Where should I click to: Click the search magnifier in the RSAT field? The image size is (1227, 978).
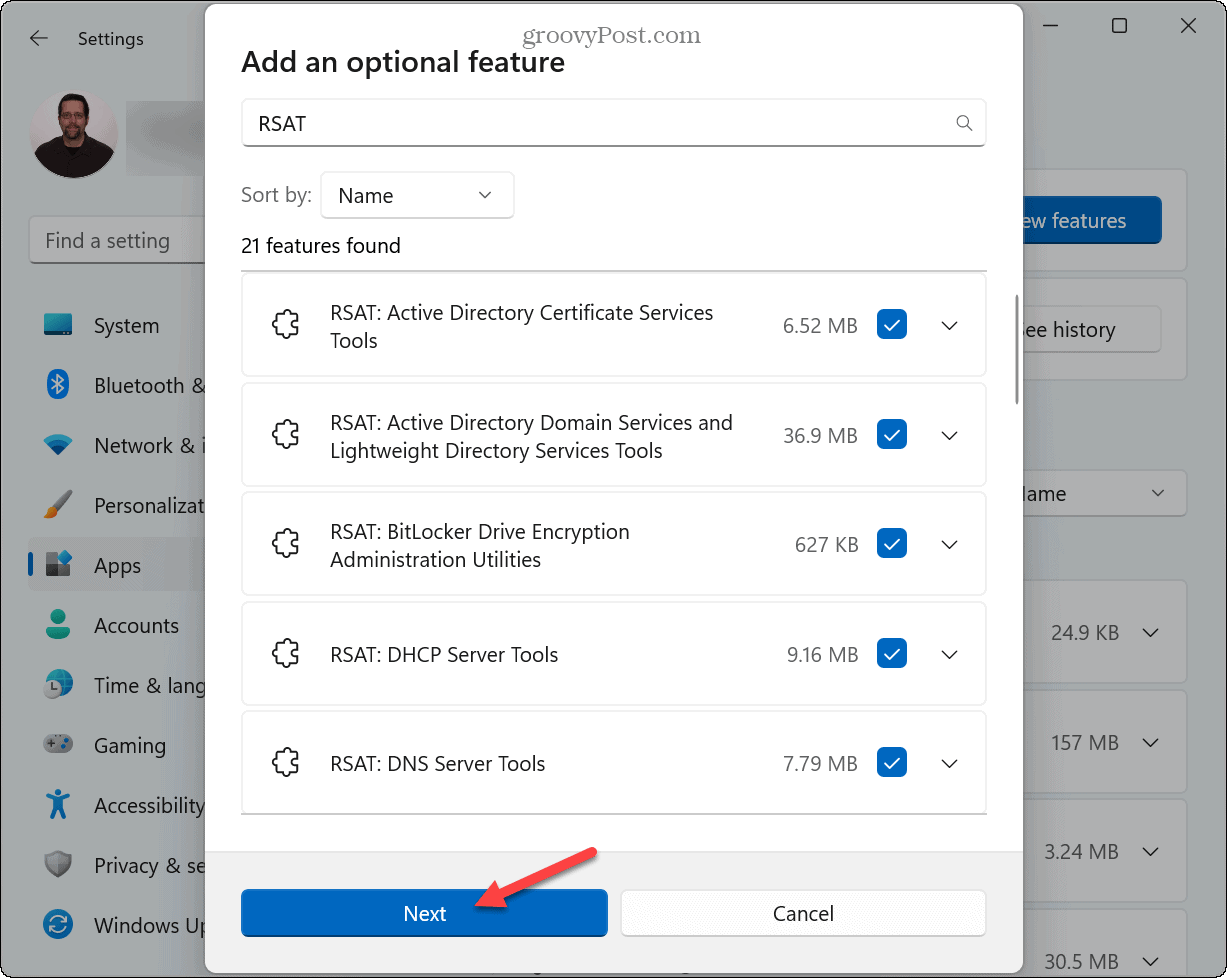(x=963, y=122)
